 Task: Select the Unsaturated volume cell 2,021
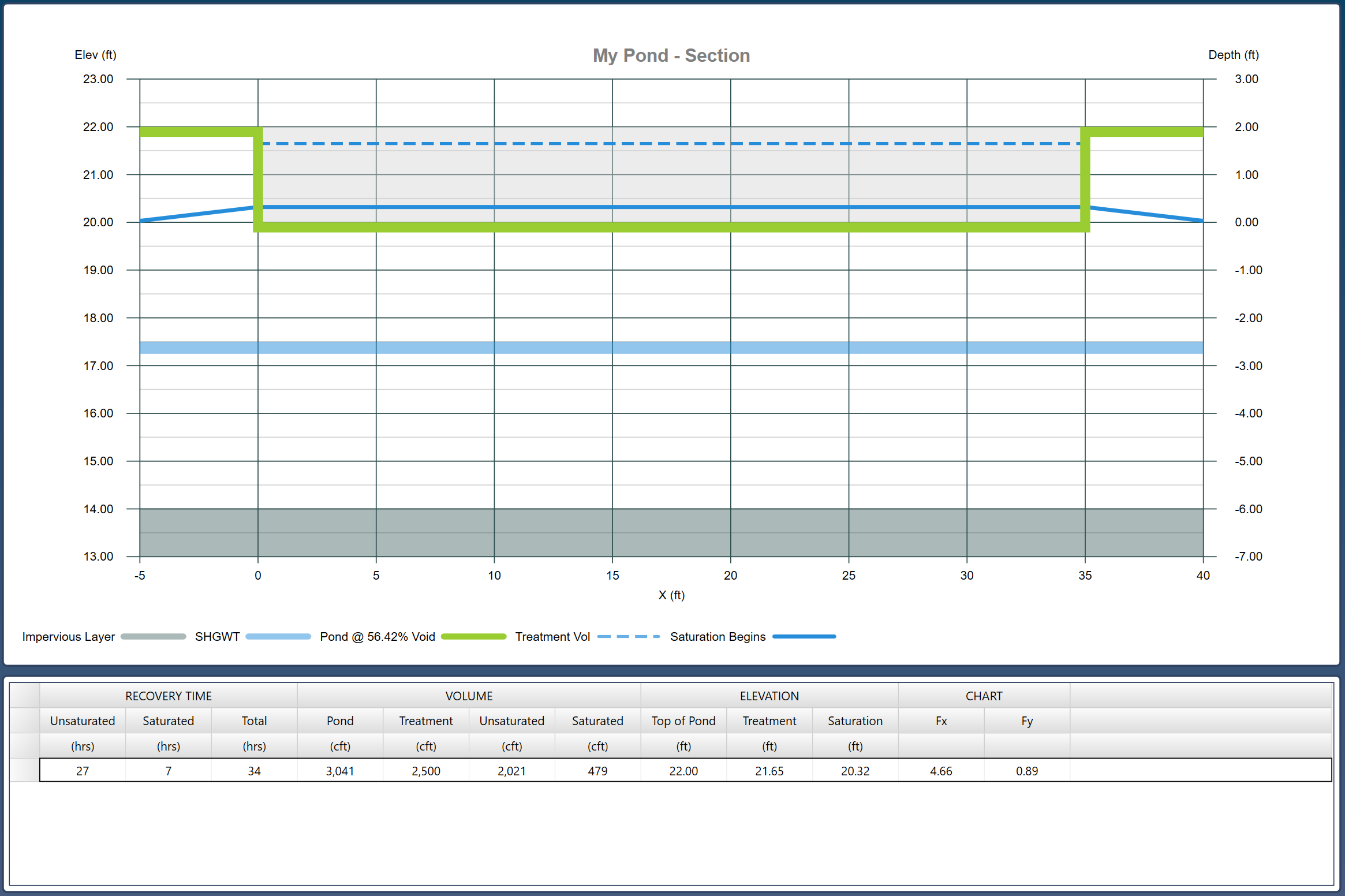coord(512,771)
